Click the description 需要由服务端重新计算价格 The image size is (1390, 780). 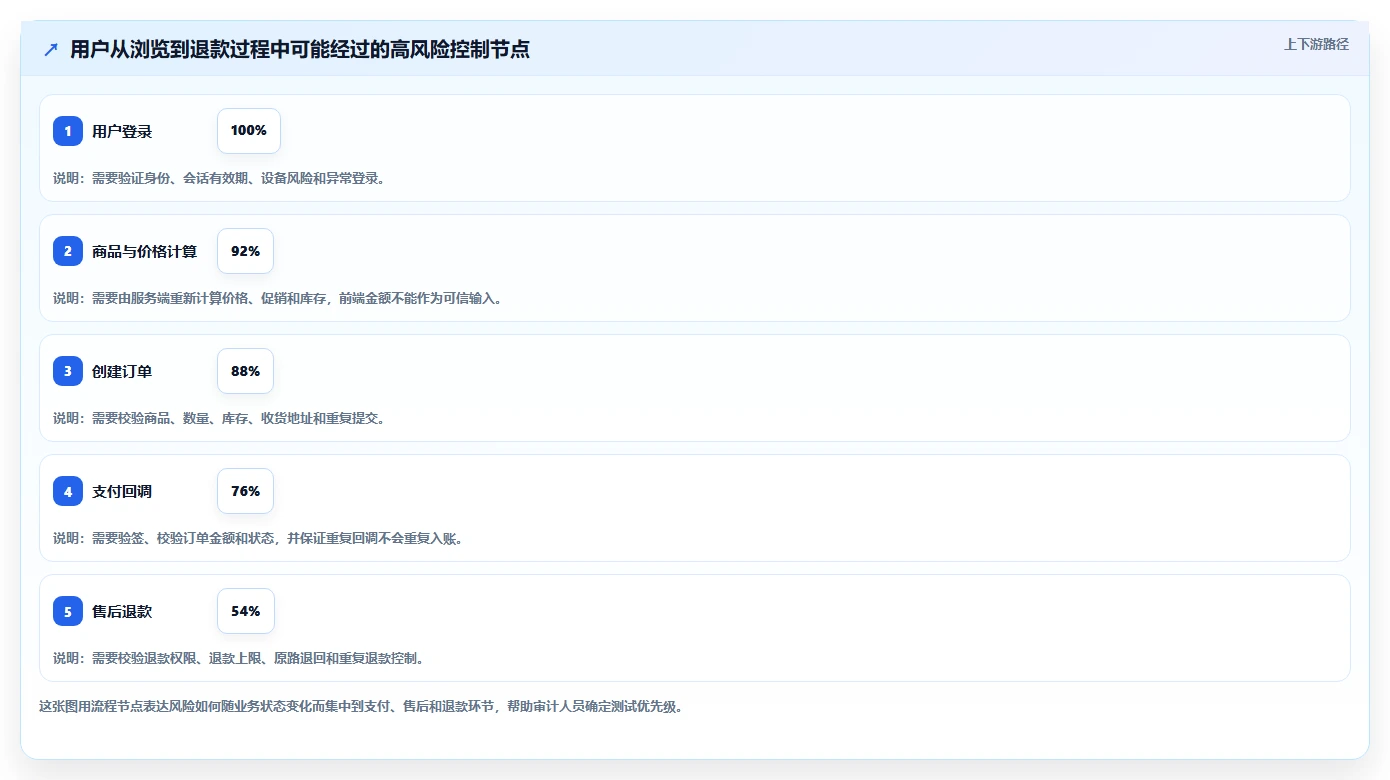click(277, 298)
